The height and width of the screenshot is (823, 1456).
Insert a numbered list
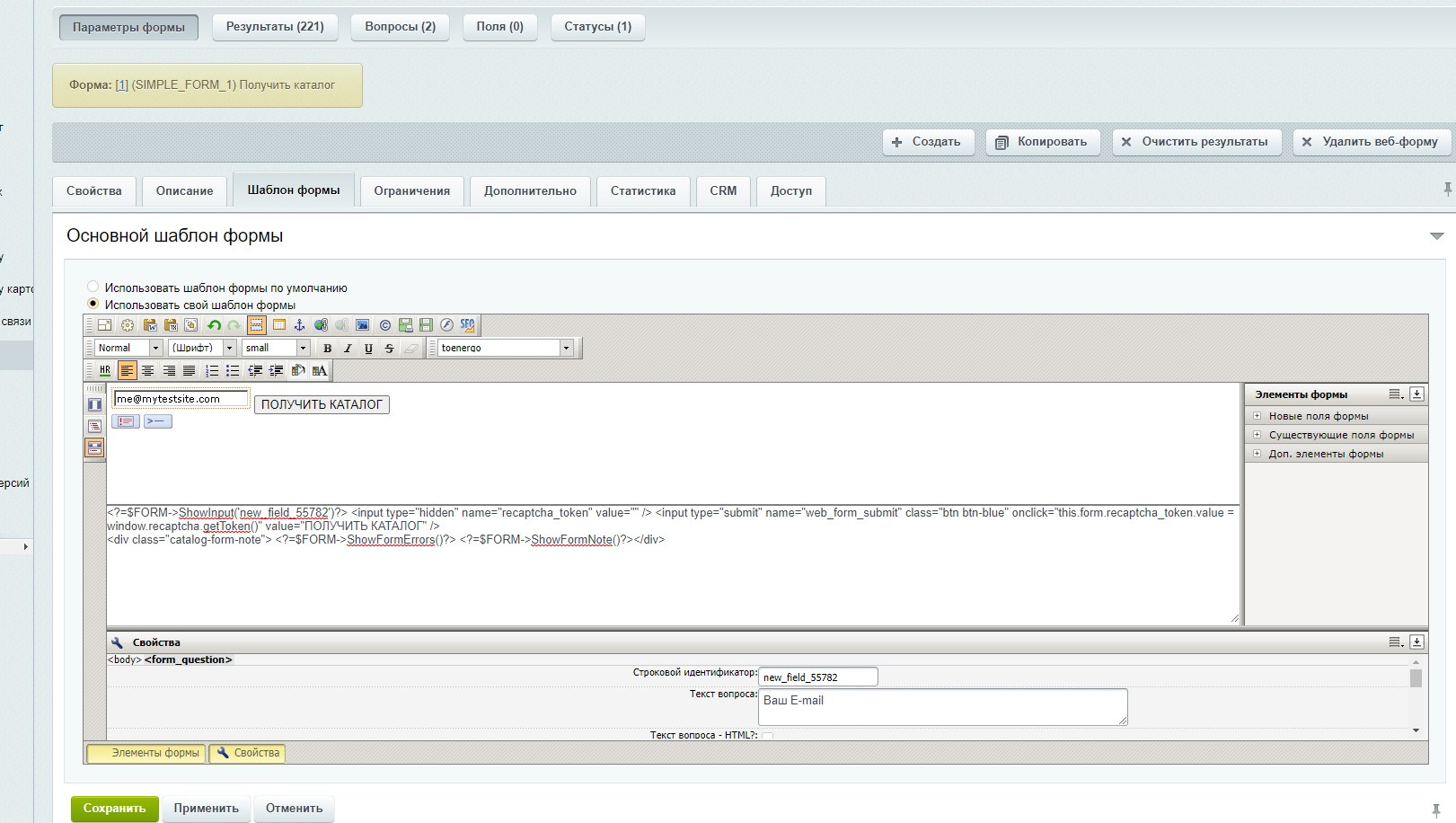(212, 370)
